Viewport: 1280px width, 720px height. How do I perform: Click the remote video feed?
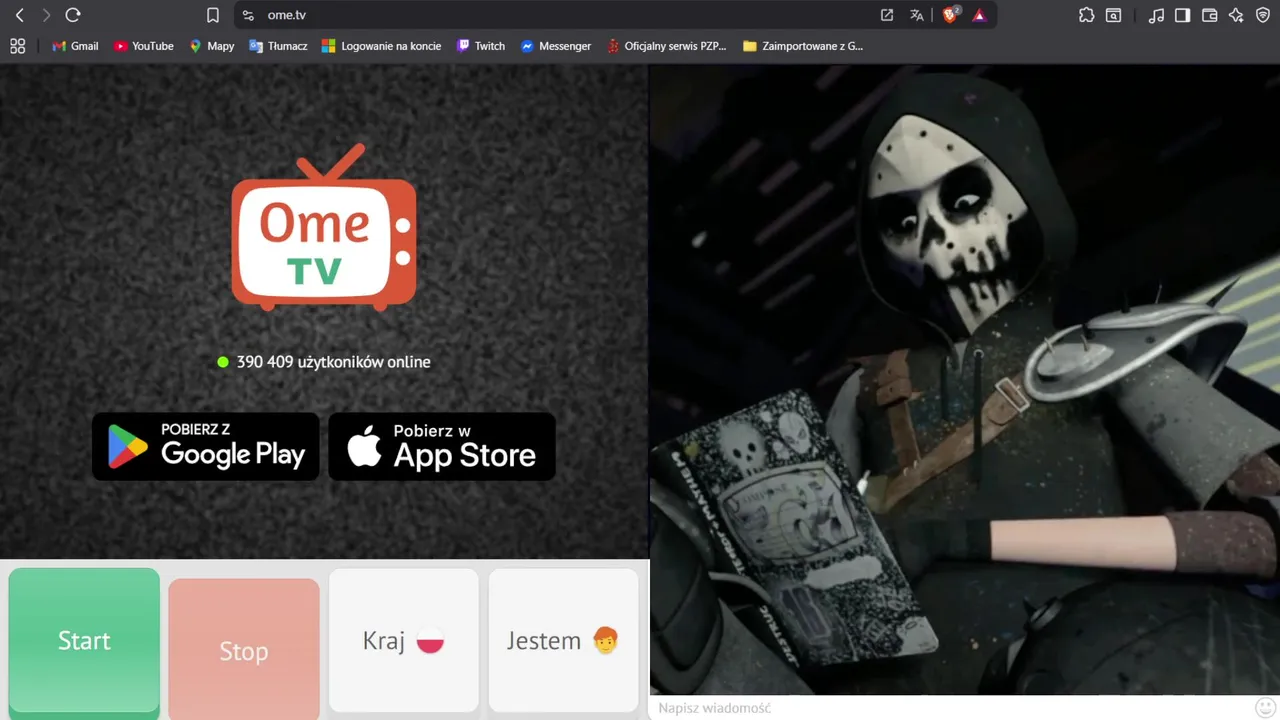pos(965,380)
